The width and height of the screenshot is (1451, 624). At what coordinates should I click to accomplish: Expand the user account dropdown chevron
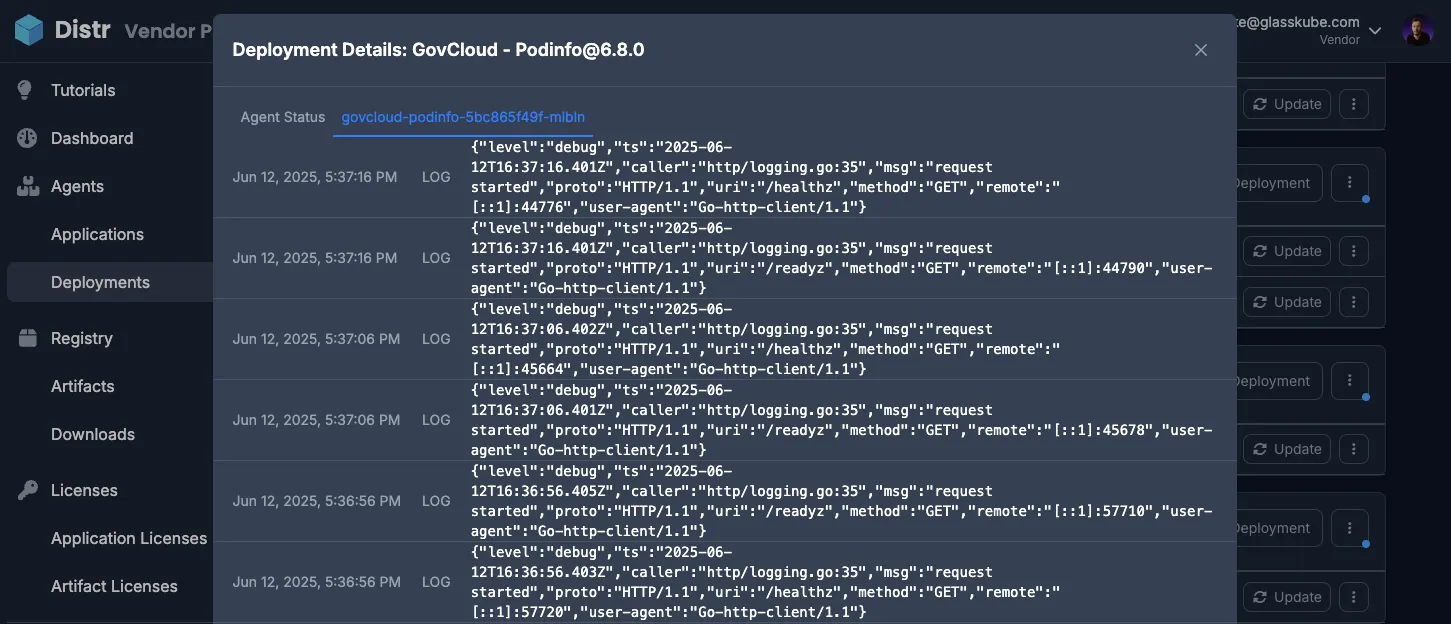coord(1375,31)
